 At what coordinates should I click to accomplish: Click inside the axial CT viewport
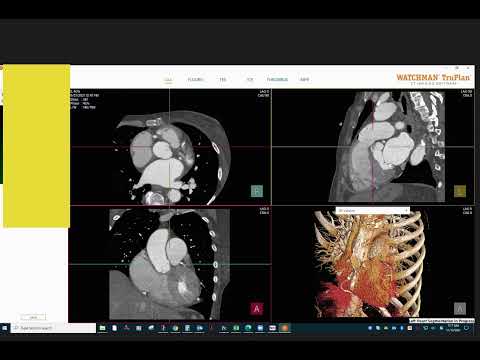click(x=171, y=147)
